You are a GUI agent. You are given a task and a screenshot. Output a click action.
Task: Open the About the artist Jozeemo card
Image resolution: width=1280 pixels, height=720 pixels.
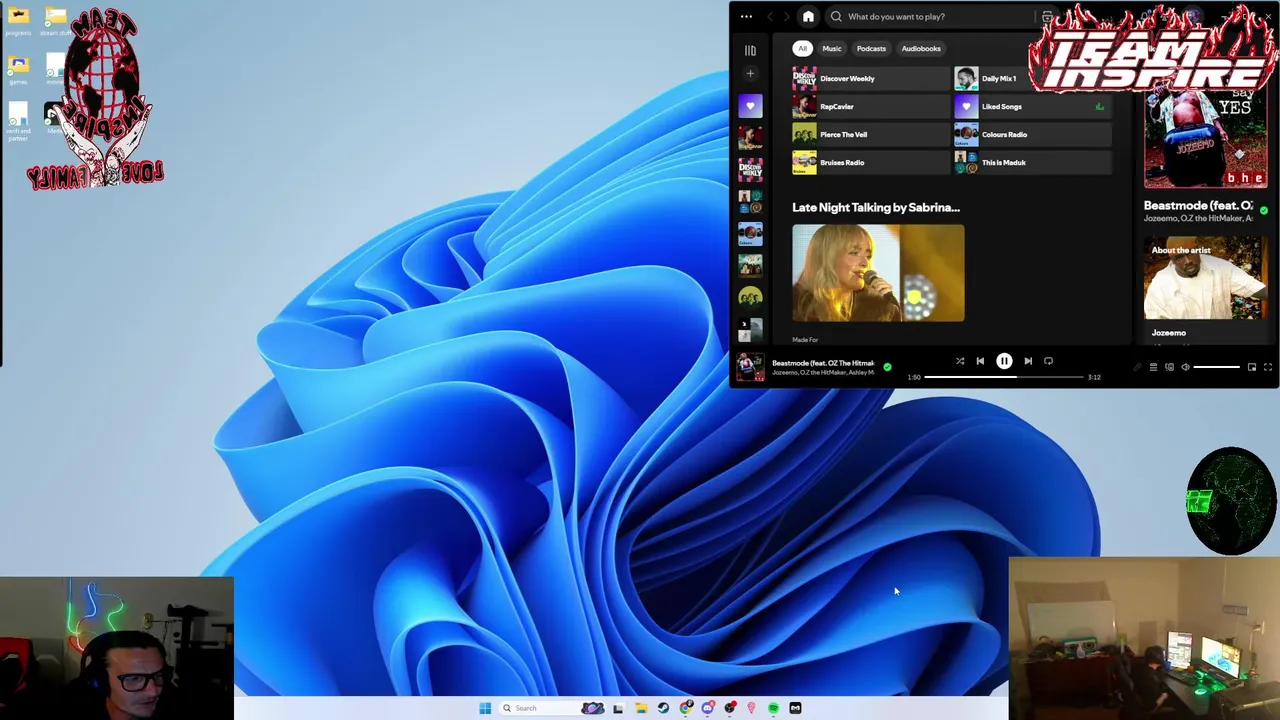(1206, 290)
